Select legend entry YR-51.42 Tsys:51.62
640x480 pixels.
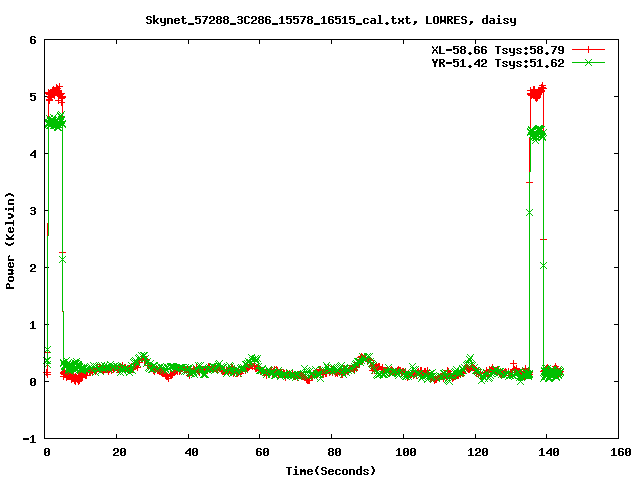pos(498,63)
